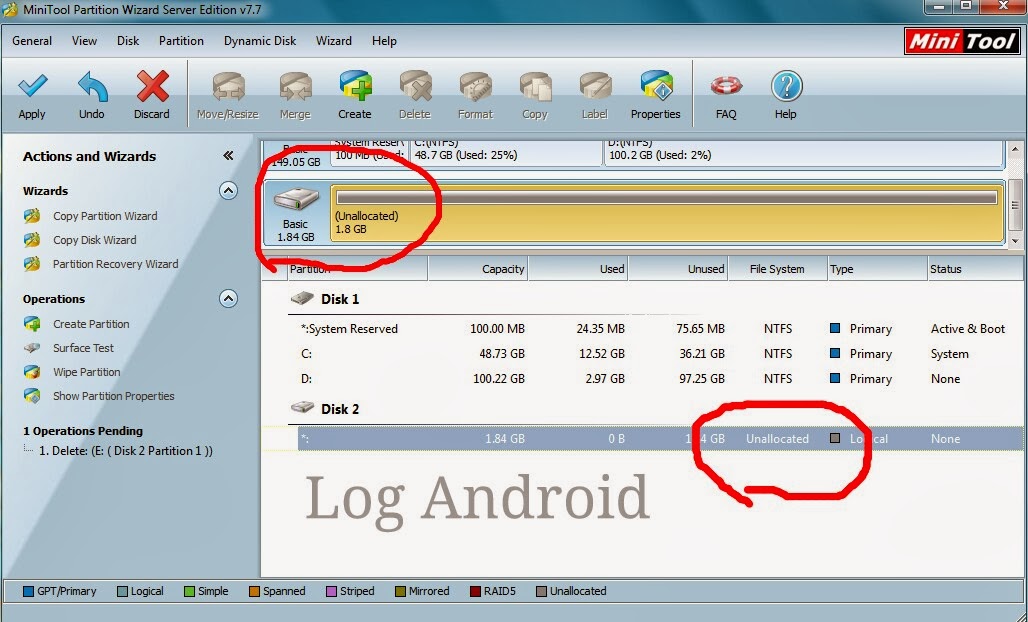1028x622 pixels.
Task: Launch Partition Recovery Wizard link
Action: pos(115,264)
